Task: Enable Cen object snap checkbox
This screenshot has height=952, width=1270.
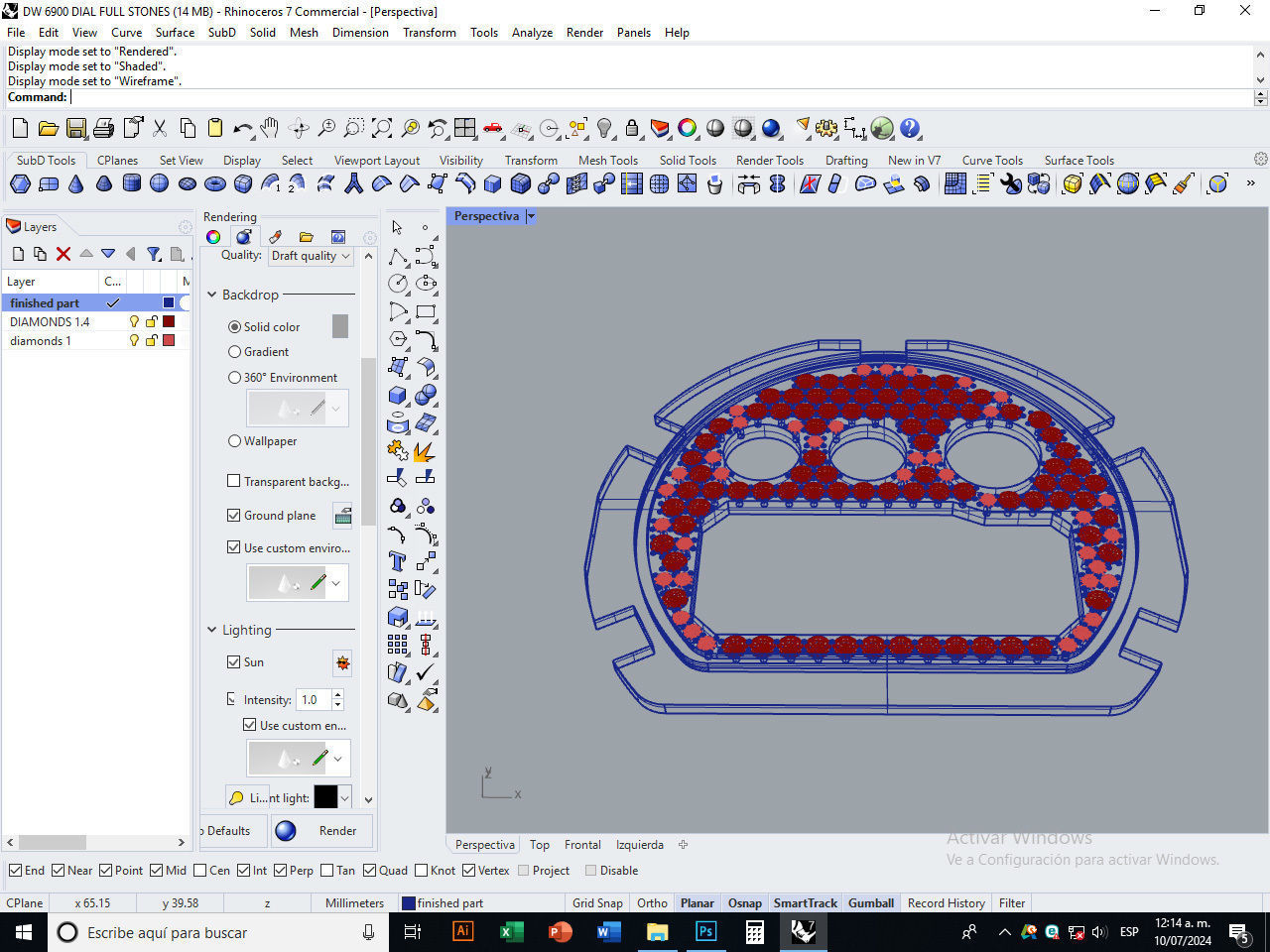Action: pyautogui.click(x=200, y=871)
